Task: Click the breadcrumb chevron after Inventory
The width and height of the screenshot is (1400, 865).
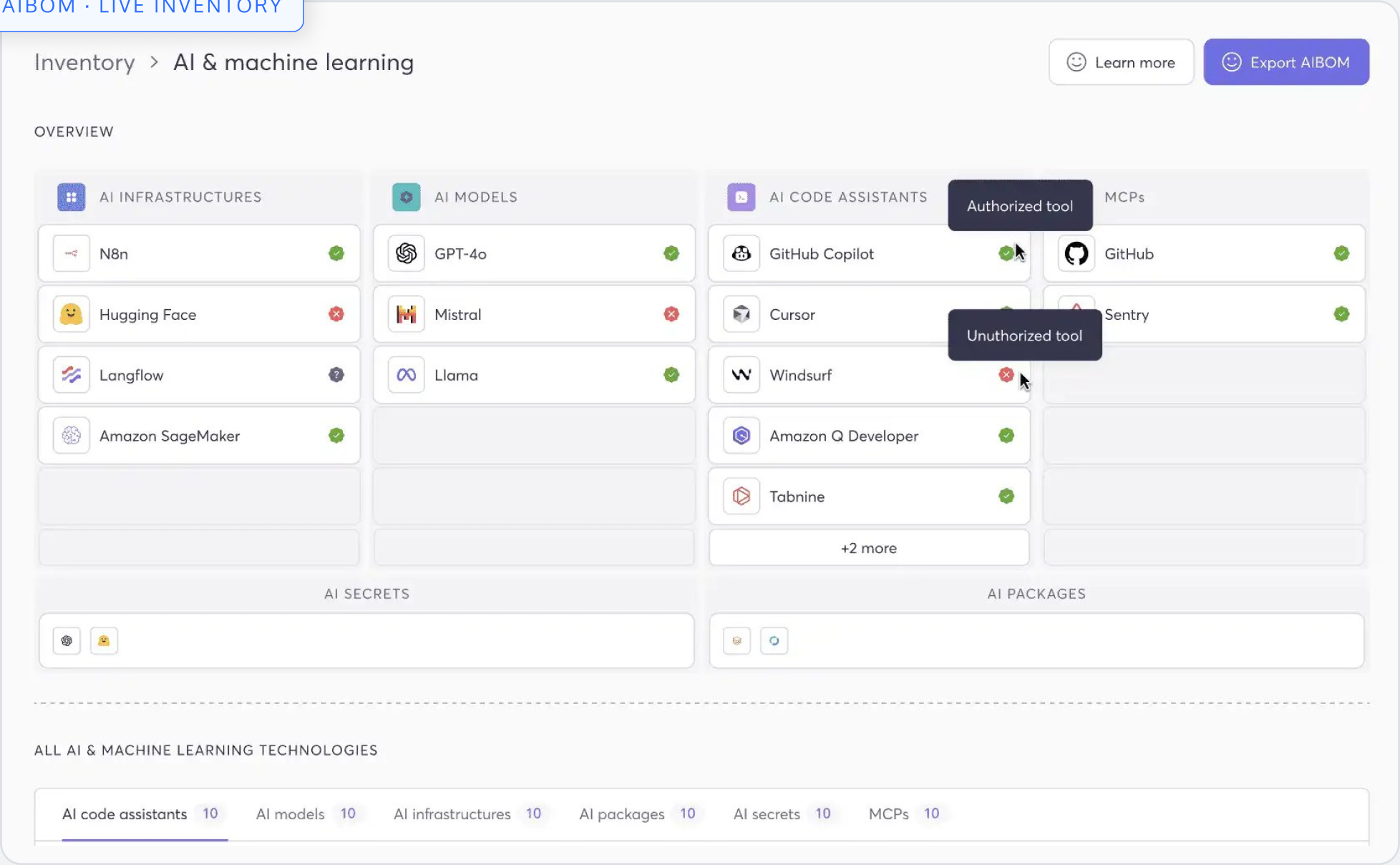Action: [154, 62]
